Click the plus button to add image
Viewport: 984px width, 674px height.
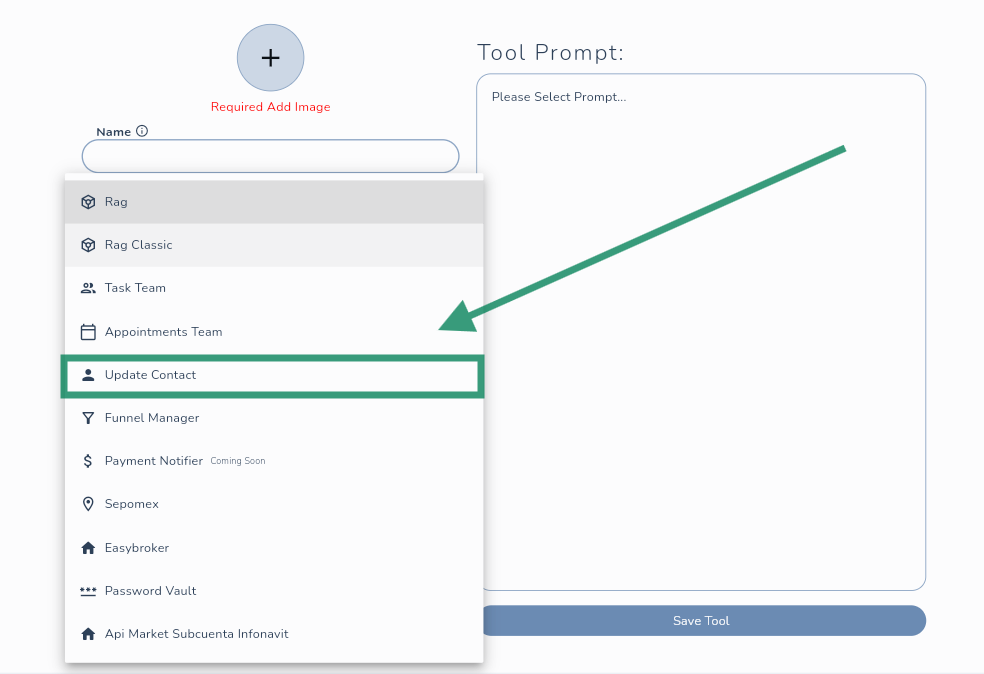(x=270, y=58)
